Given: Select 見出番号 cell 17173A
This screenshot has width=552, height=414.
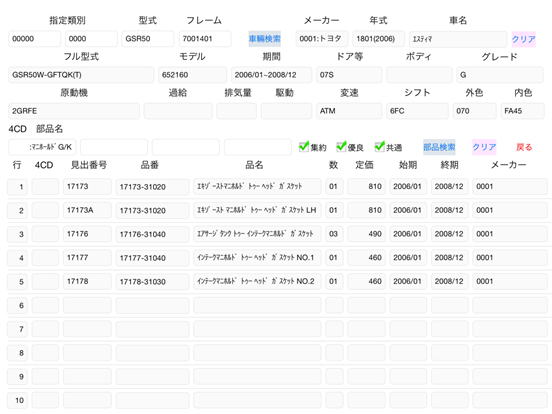Looking at the screenshot, I should coord(87,210).
